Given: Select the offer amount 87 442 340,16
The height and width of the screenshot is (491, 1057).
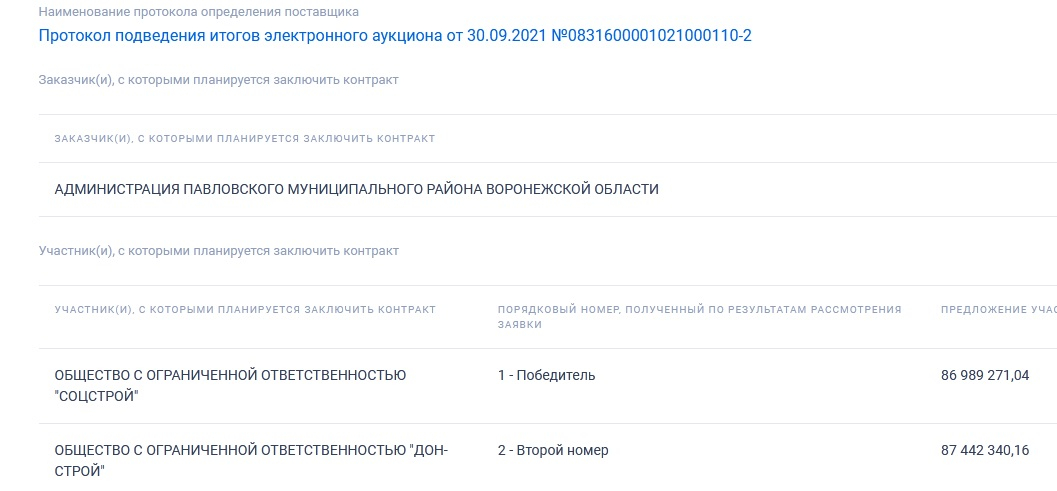Looking at the screenshot, I should tap(985, 450).
